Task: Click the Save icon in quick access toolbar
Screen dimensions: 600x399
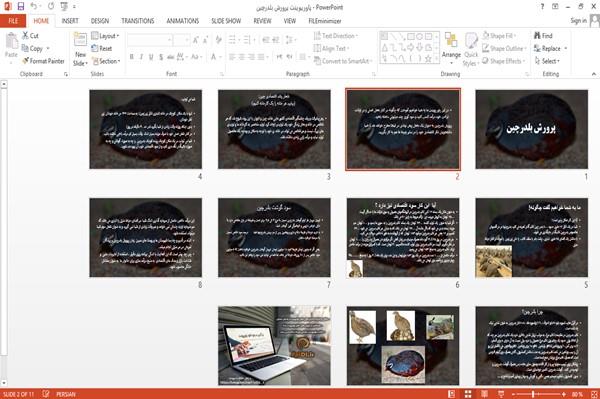Action: [x=21, y=7]
